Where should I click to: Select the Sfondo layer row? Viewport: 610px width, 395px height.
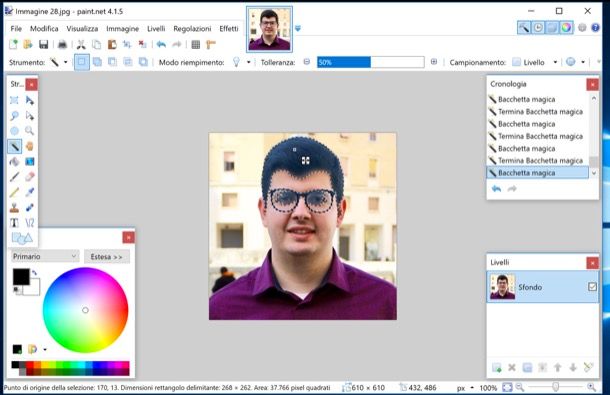pyautogui.click(x=543, y=287)
